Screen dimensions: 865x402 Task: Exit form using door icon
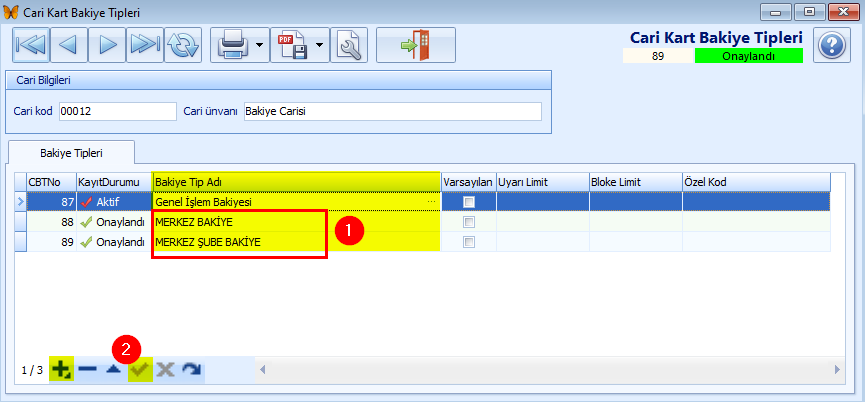(x=415, y=45)
